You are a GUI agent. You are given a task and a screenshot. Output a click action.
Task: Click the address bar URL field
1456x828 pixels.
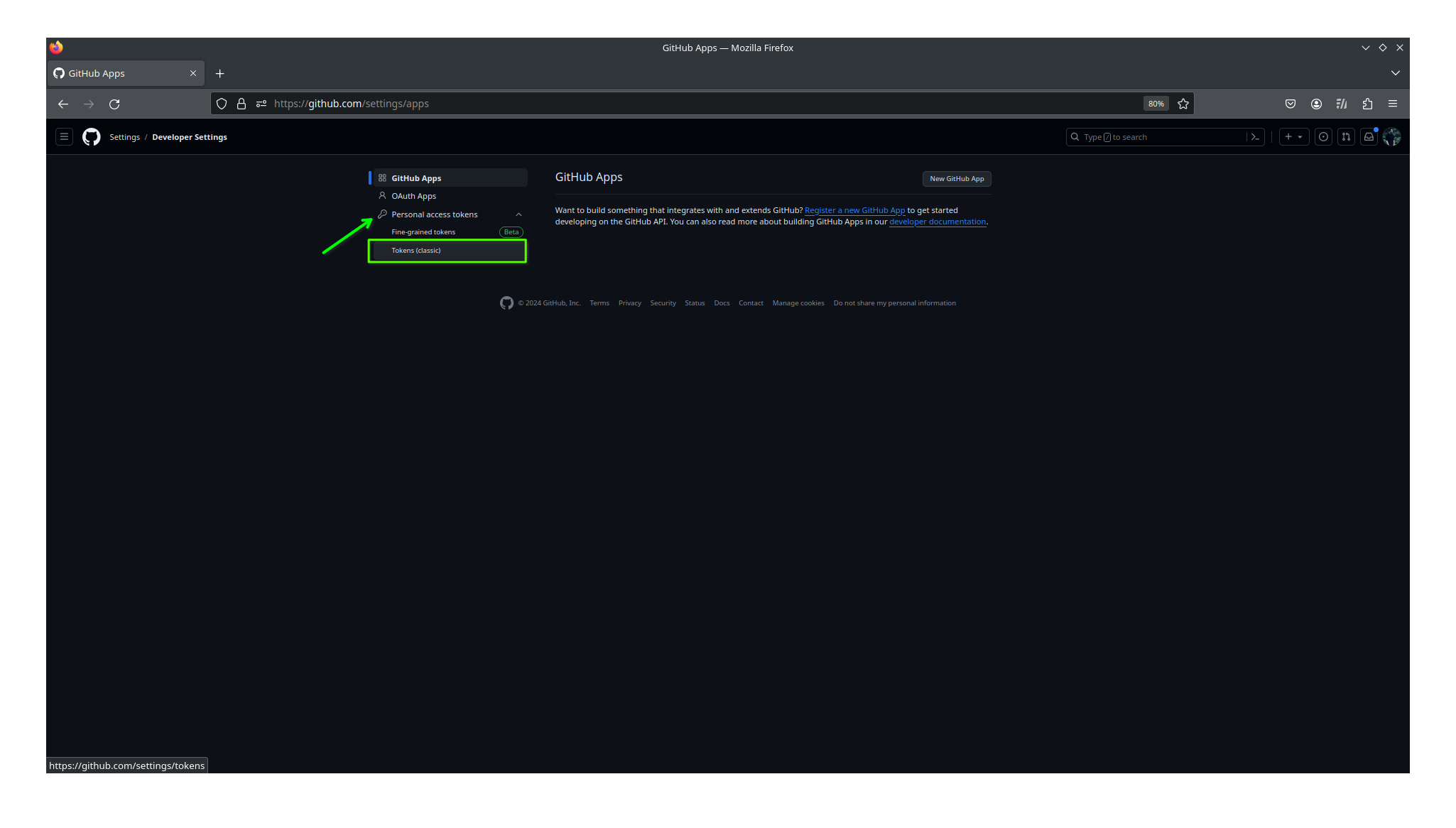(x=703, y=104)
